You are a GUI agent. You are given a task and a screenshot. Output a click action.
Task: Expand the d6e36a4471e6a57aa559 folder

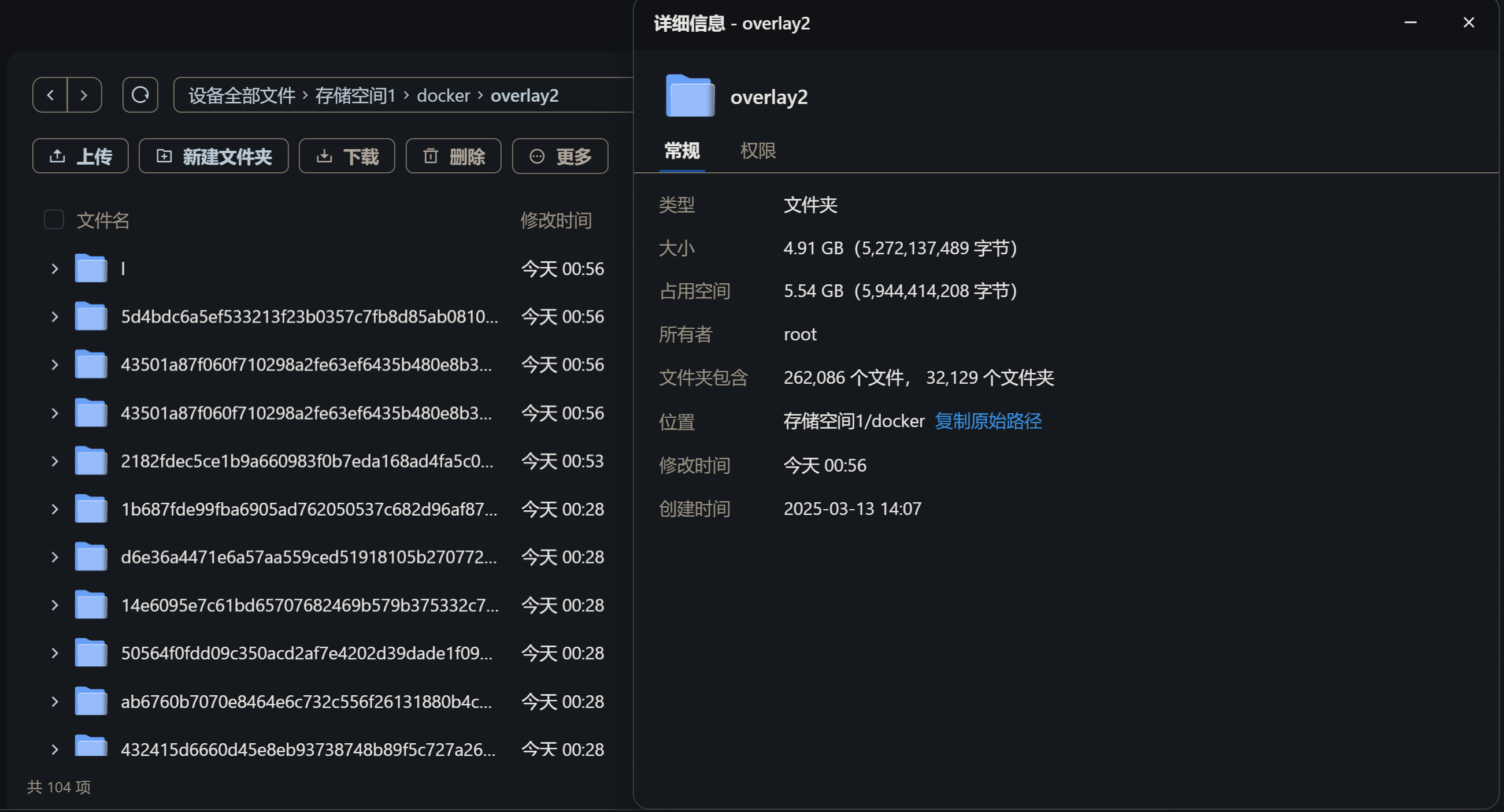coord(55,557)
